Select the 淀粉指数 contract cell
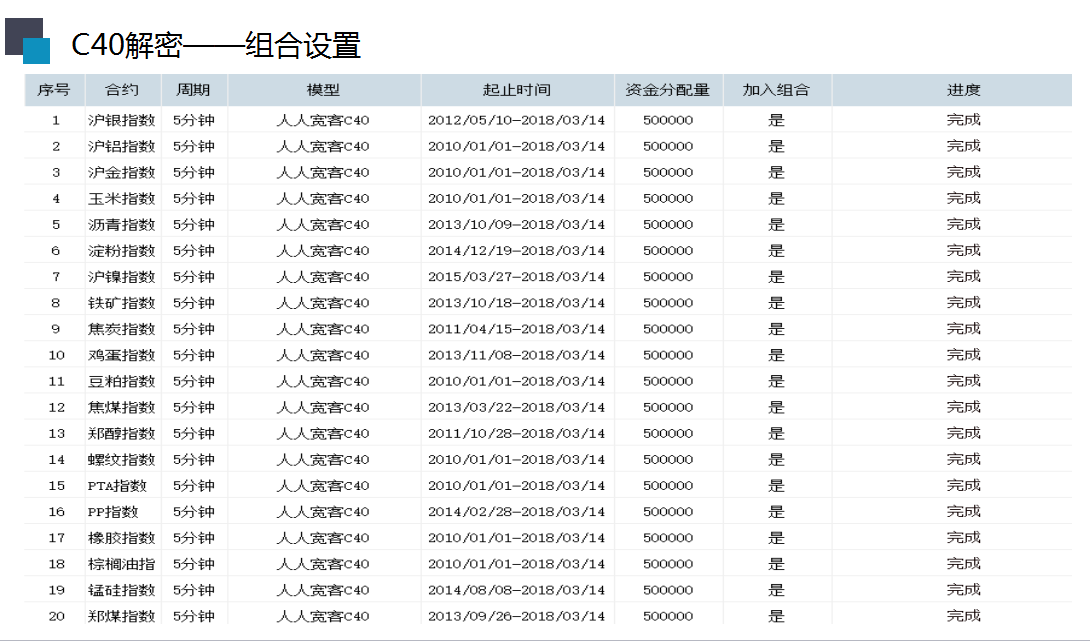 click(122, 251)
